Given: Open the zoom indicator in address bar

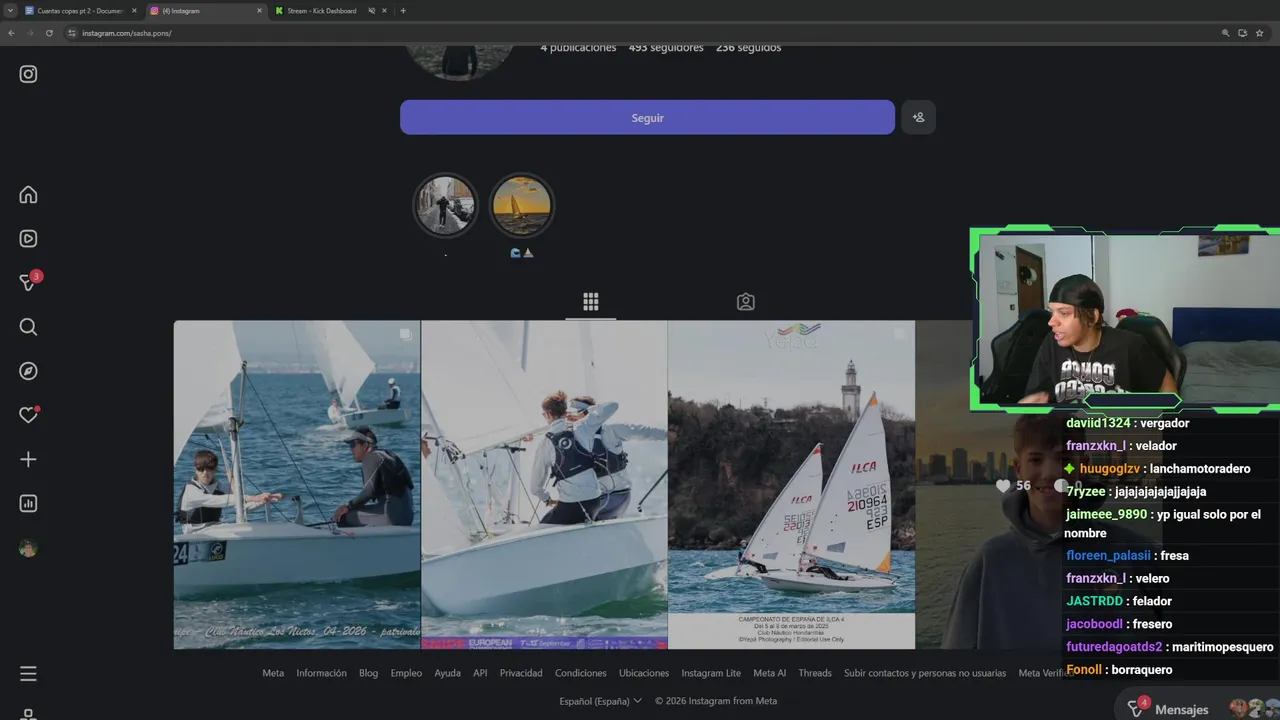Looking at the screenshot, I should 1225,33.
